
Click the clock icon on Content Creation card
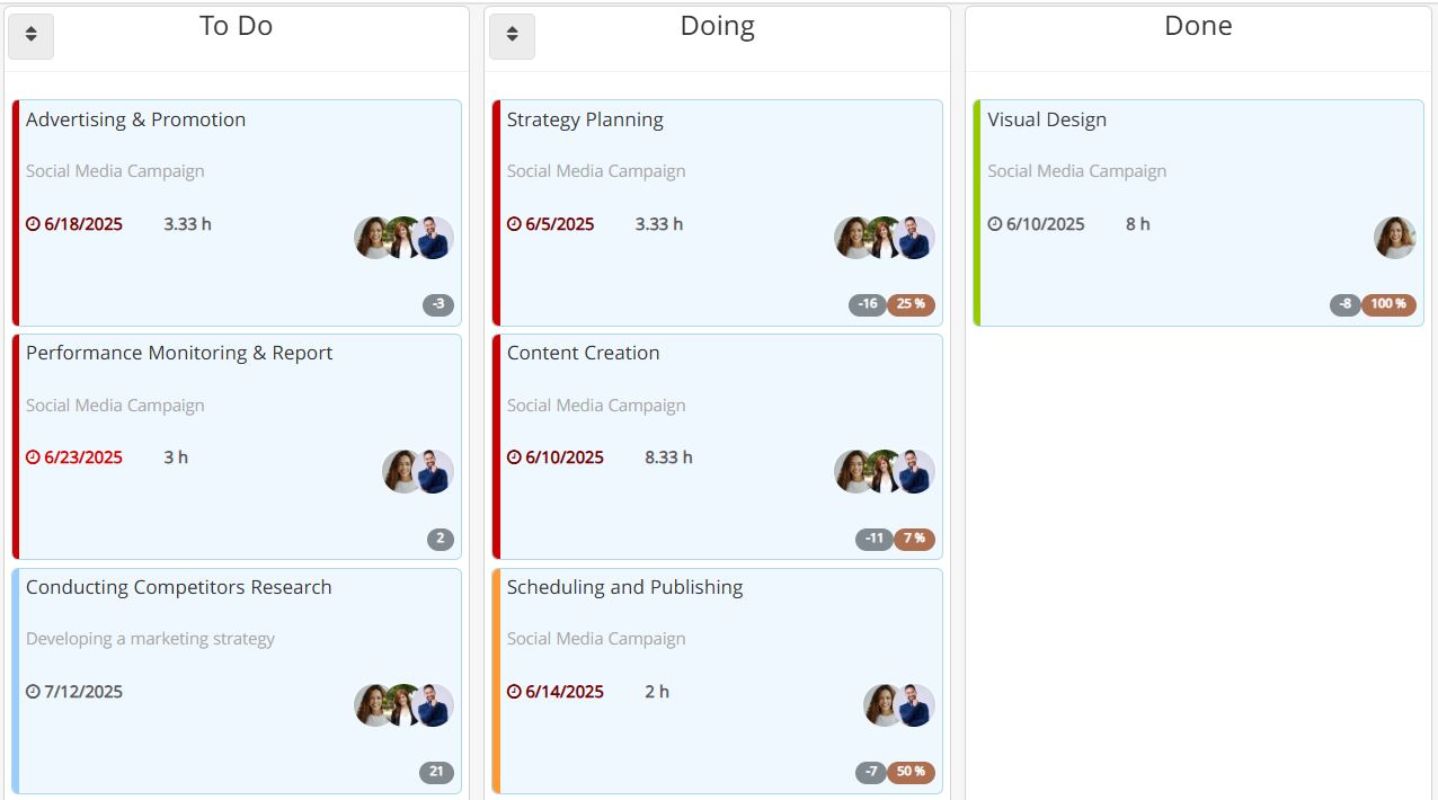pyautogui.click(x=513, y=457)
